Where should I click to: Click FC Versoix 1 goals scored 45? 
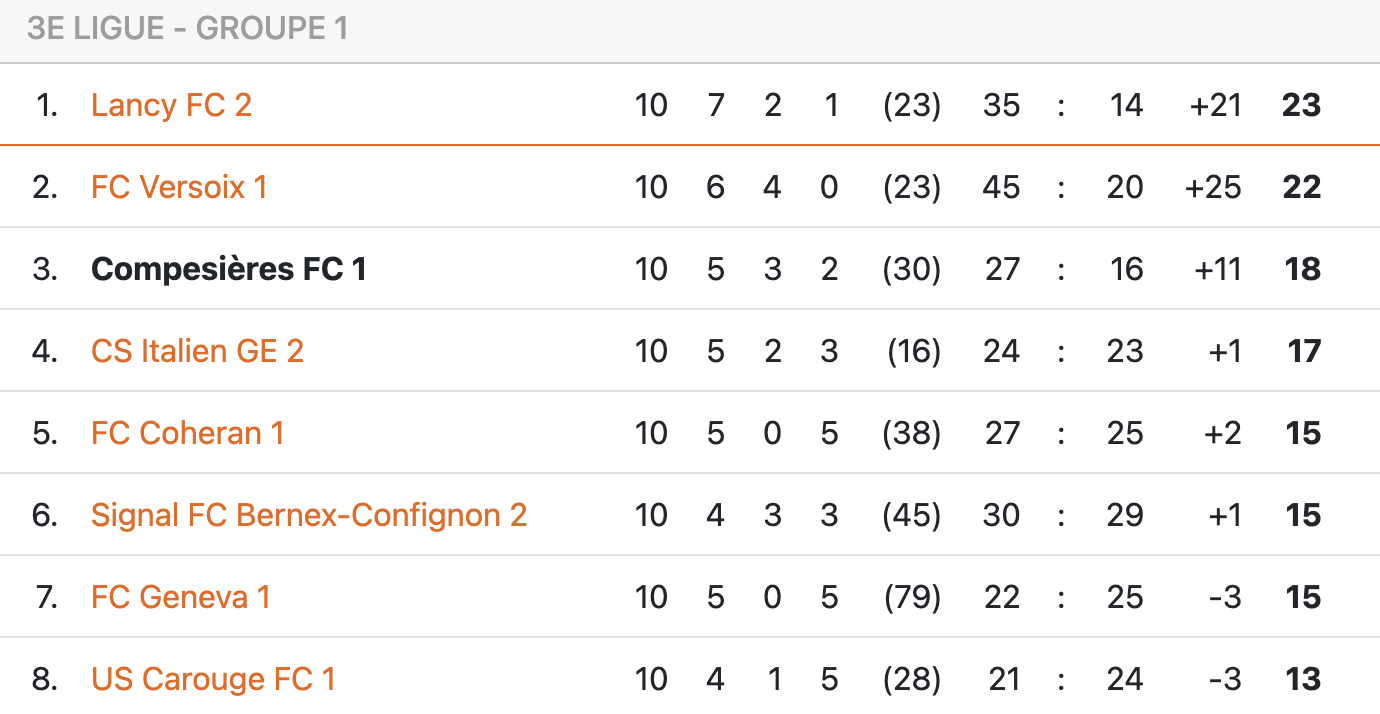pos(1001,187)
